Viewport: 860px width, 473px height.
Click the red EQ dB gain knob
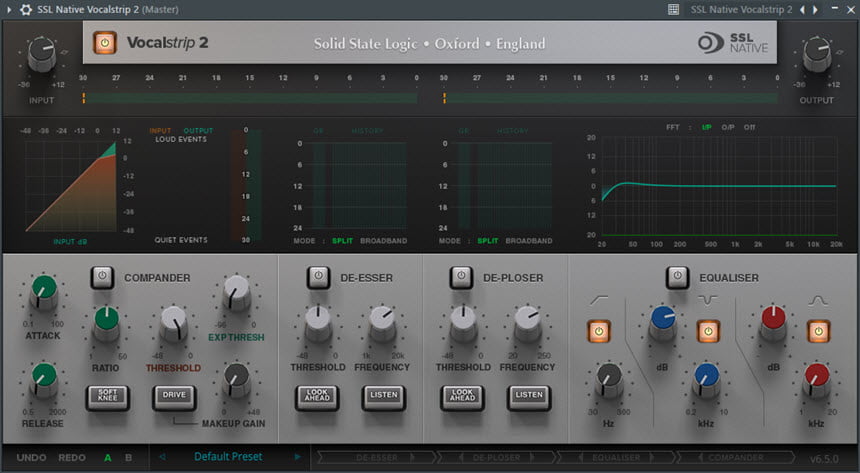pos(773,323)
